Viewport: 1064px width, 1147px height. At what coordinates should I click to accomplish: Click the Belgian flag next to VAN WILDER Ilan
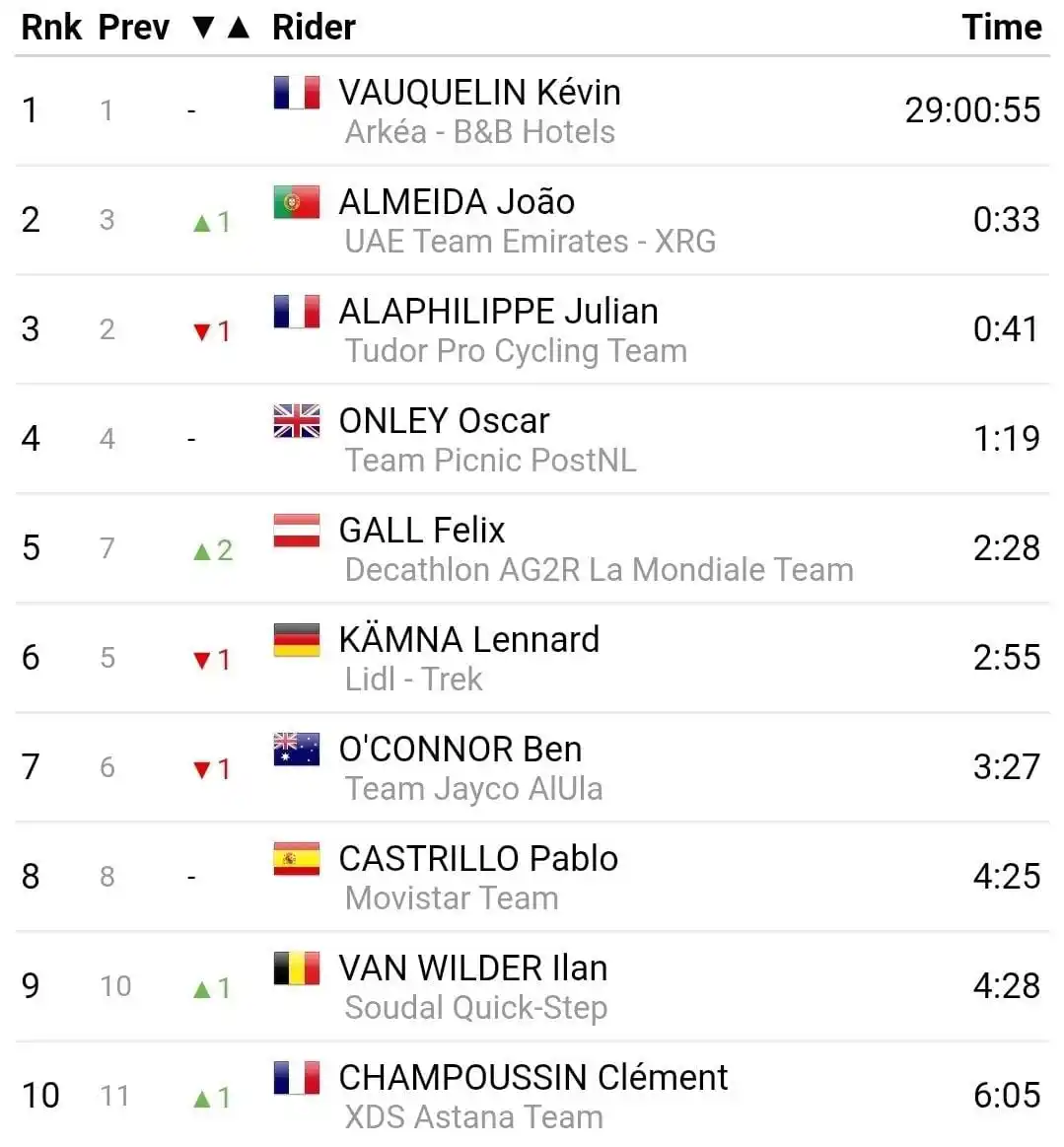296,968
